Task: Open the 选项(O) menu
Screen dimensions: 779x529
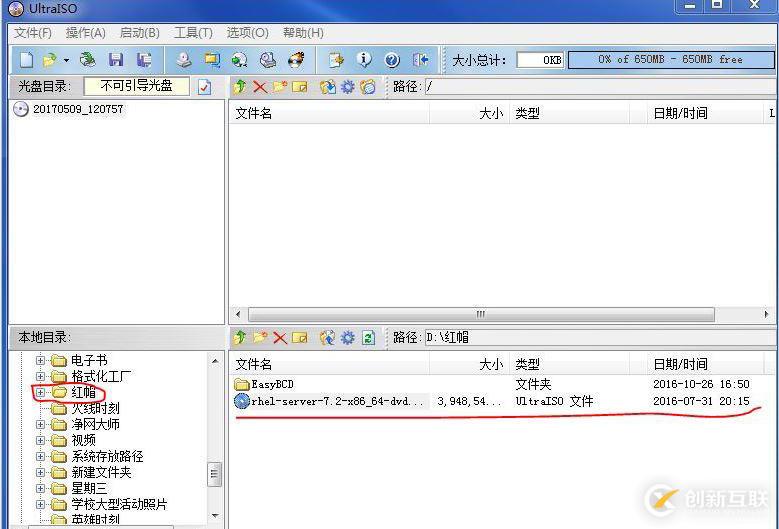Action: [x=247, y=33]
